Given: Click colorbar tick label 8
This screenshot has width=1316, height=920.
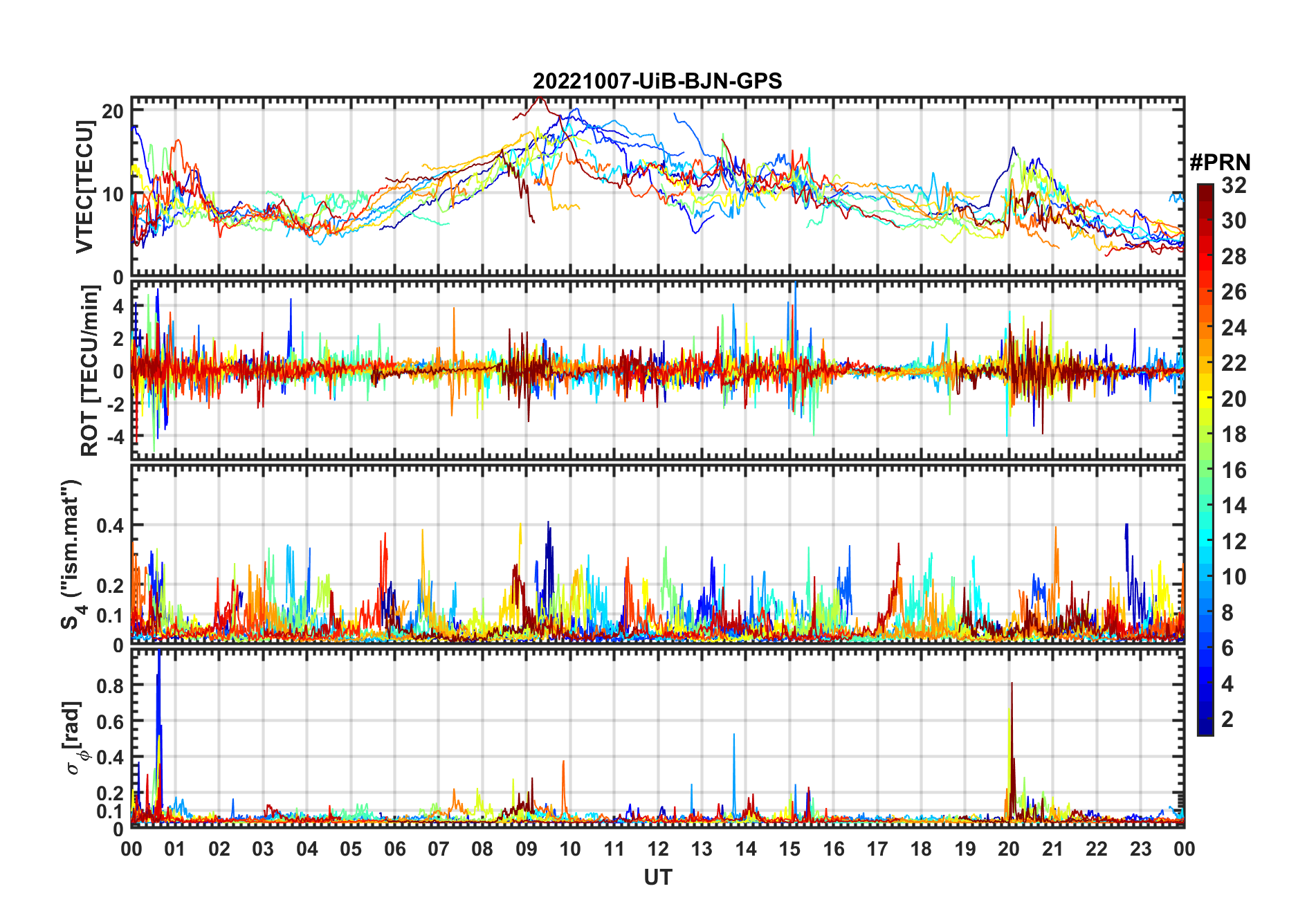Looking at the screenshot, I should (x=1227, y=613).
